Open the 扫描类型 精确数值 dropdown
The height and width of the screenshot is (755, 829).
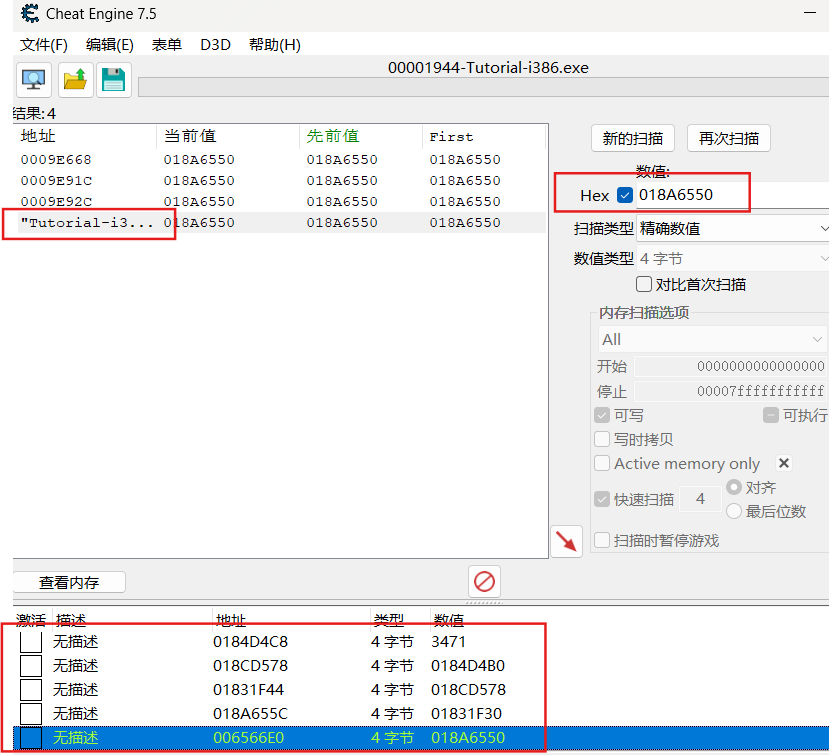(732, 229)
